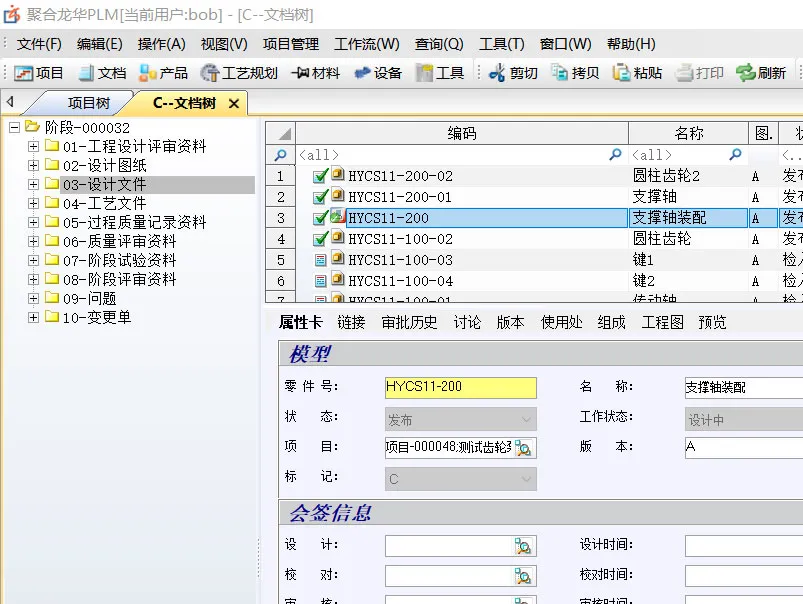Toggle green checkmark on HYCS11-100-02 row
Viewport: 803px width, 604px height.
click(320, 239)
